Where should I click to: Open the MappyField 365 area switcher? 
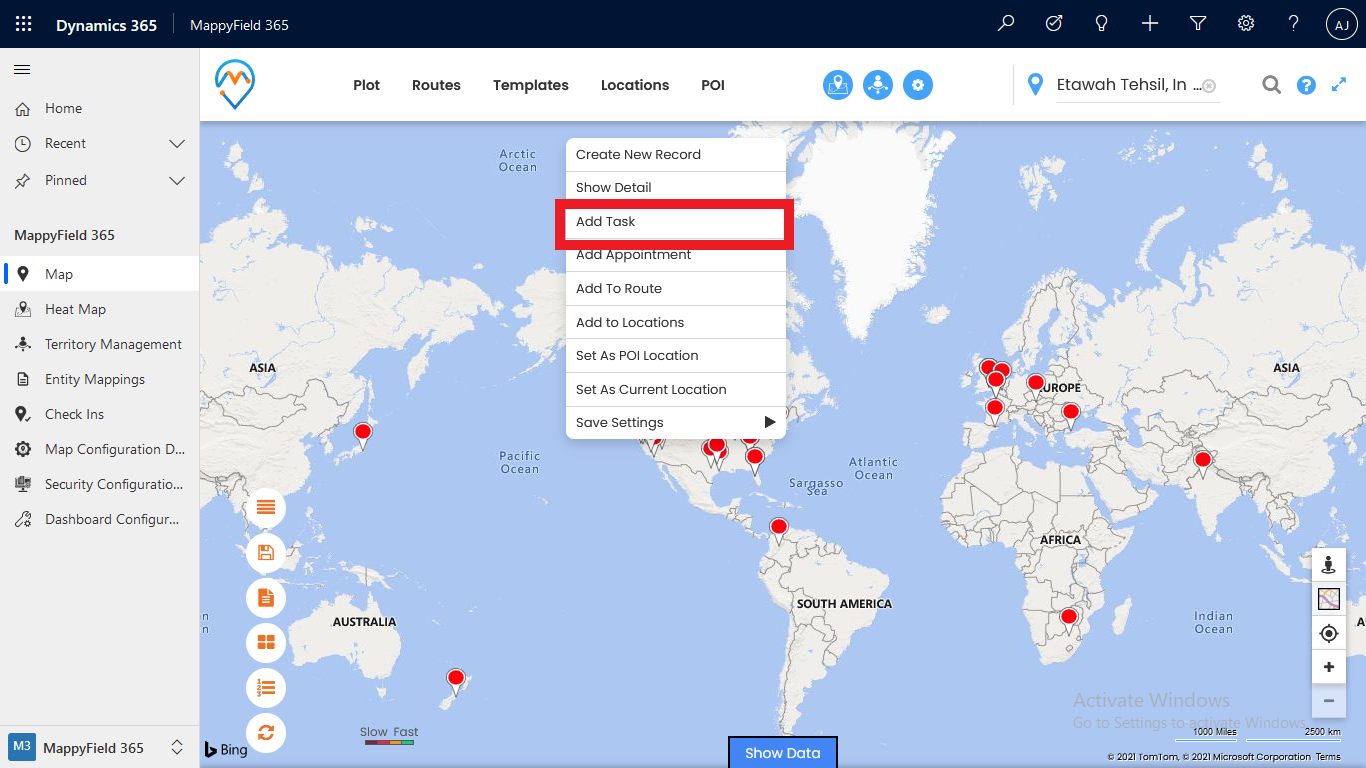click(x=99, y=747)
